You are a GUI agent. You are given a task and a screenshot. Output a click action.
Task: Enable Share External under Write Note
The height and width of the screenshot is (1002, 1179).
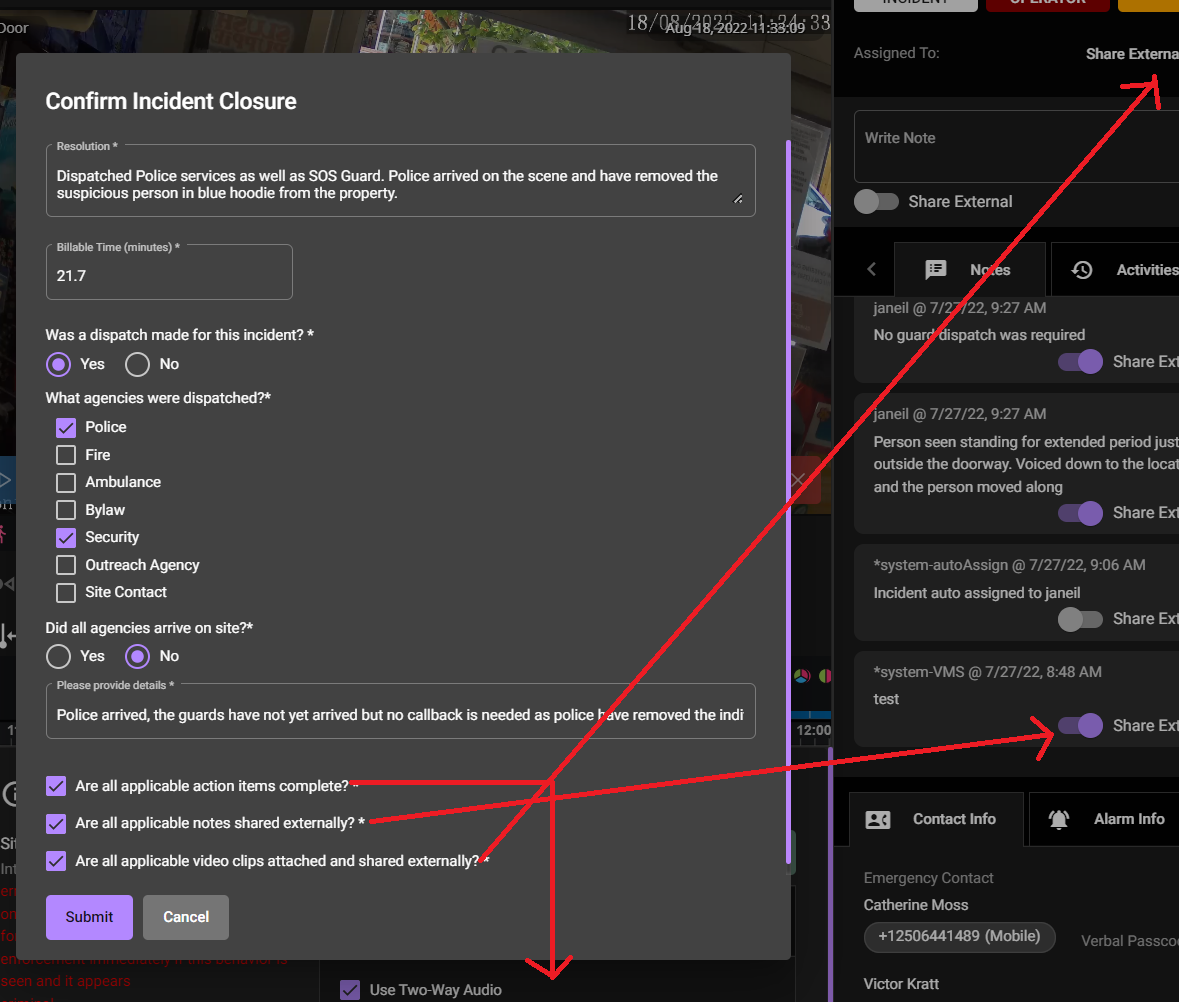877,201
